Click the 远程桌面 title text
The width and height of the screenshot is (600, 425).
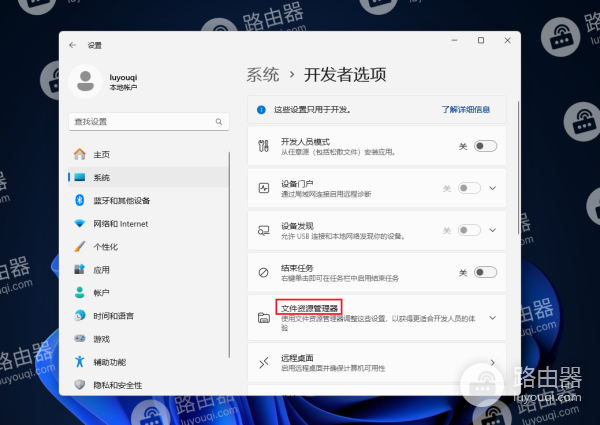tap(297, 358)
